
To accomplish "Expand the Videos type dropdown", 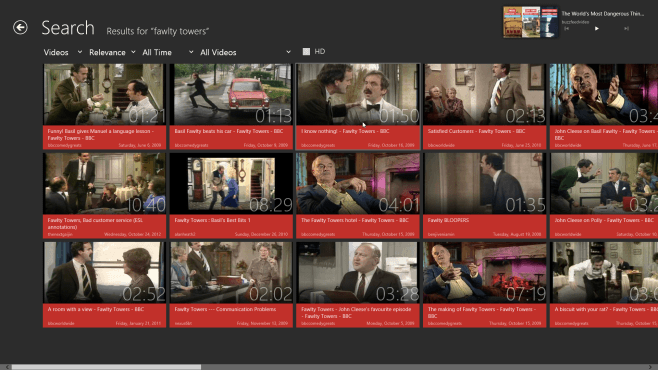I will (63, 52).
